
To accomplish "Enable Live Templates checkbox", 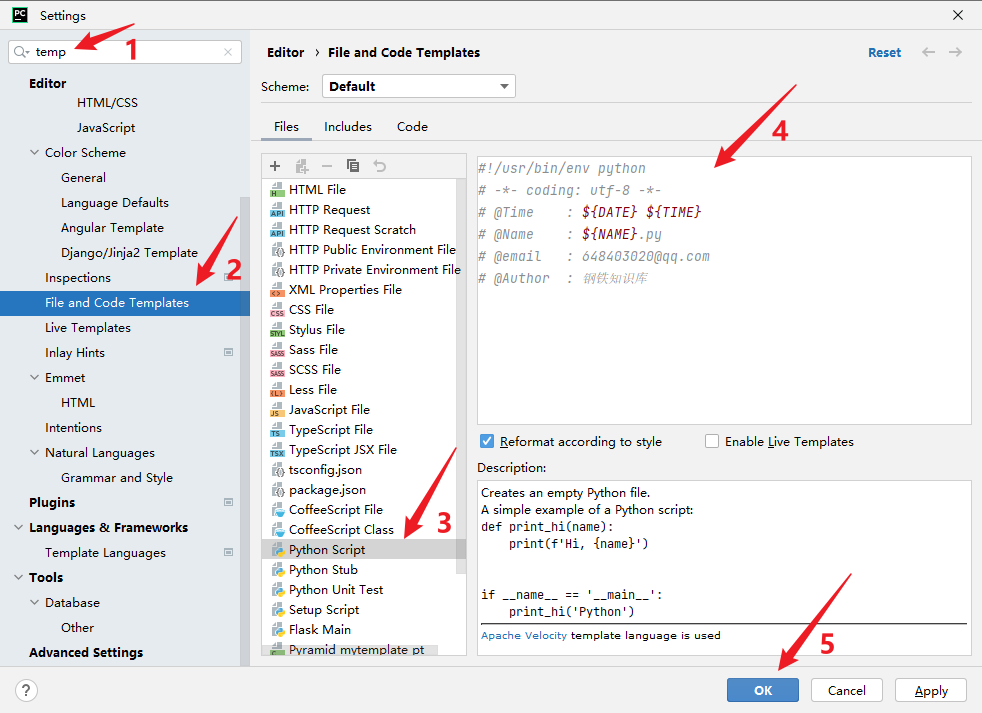I will point(711,441).
